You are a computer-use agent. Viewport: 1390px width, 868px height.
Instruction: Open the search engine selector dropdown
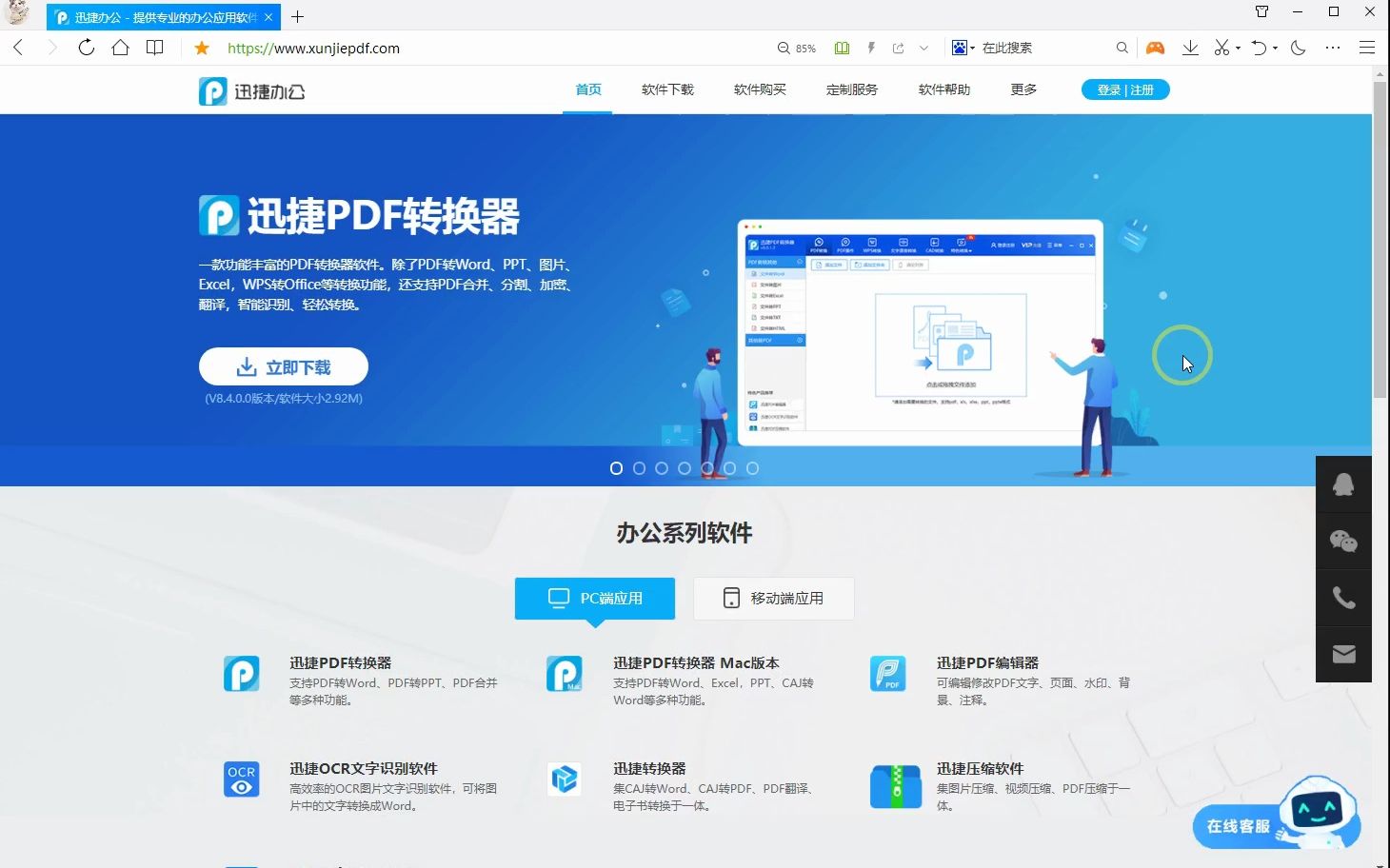(x=963, y=48)
